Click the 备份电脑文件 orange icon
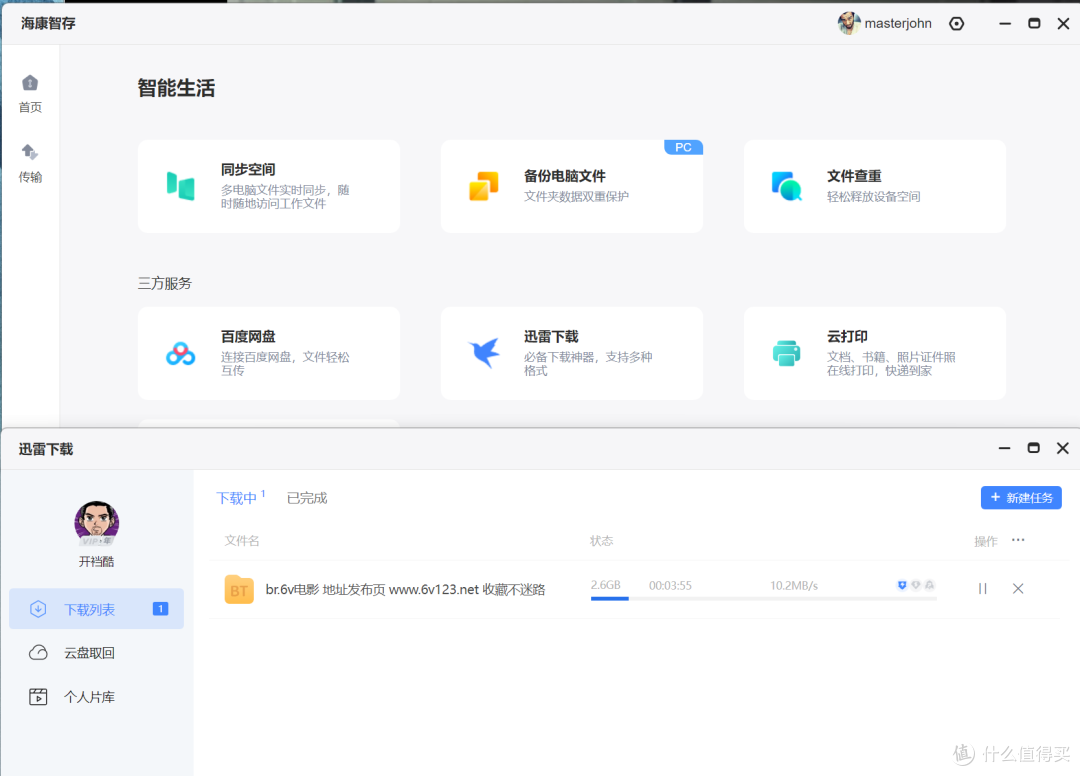 [484, 186]
